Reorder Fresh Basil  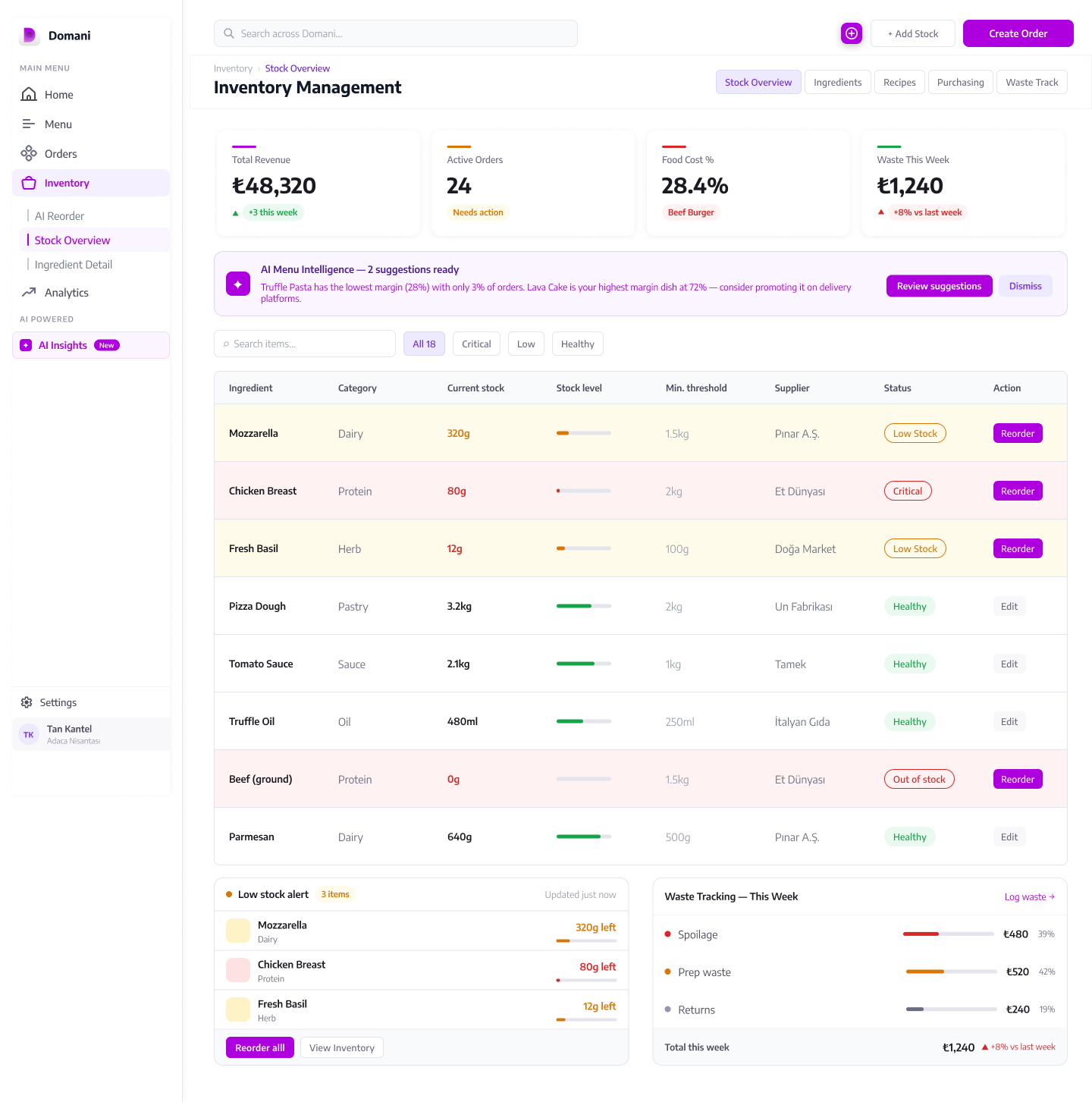(1018, 548)
